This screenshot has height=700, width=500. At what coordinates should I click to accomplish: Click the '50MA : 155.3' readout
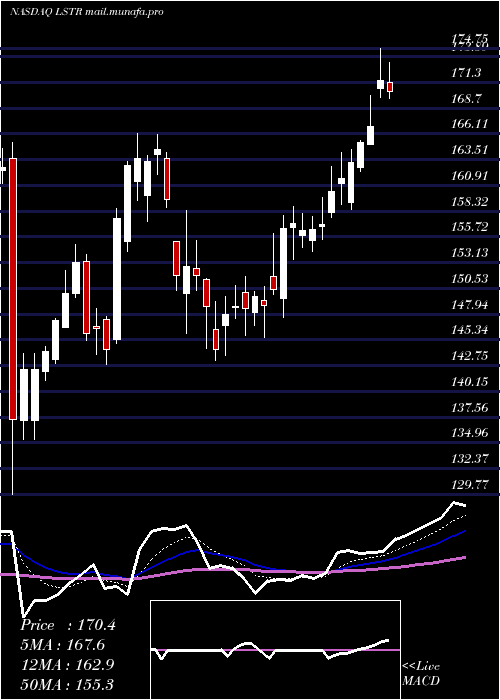point(67,684)
